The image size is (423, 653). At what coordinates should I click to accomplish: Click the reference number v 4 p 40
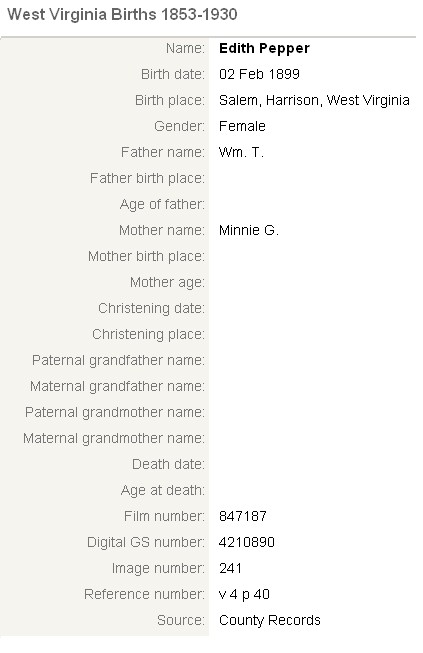[x=244, y=594]
